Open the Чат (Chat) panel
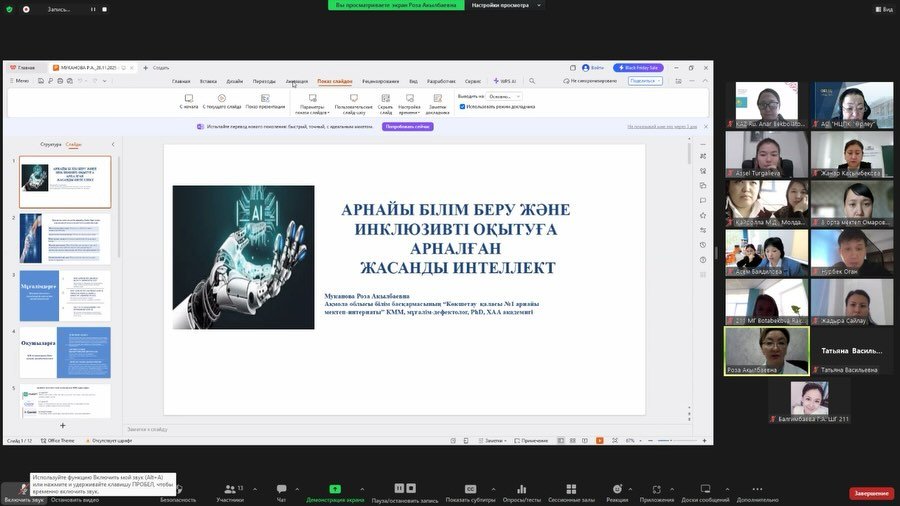The width and height of the screenshot is (900, 506). click(281, 489)
